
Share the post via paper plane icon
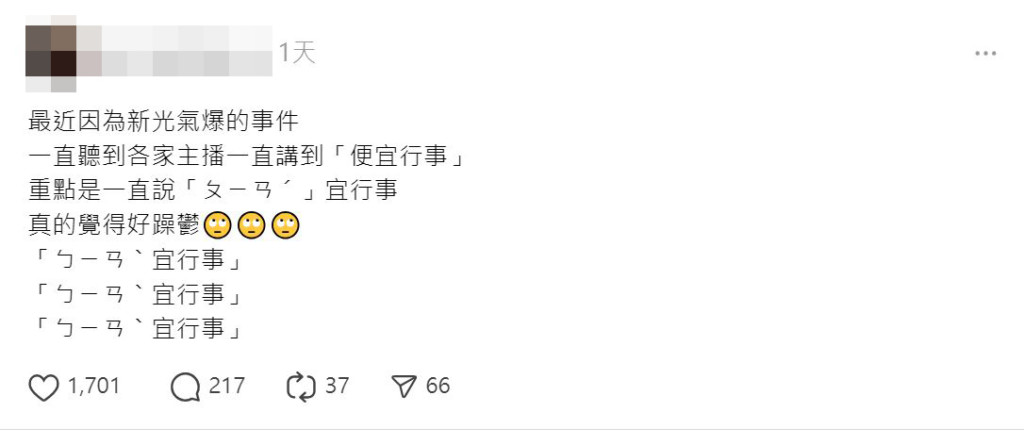[404, 387]
